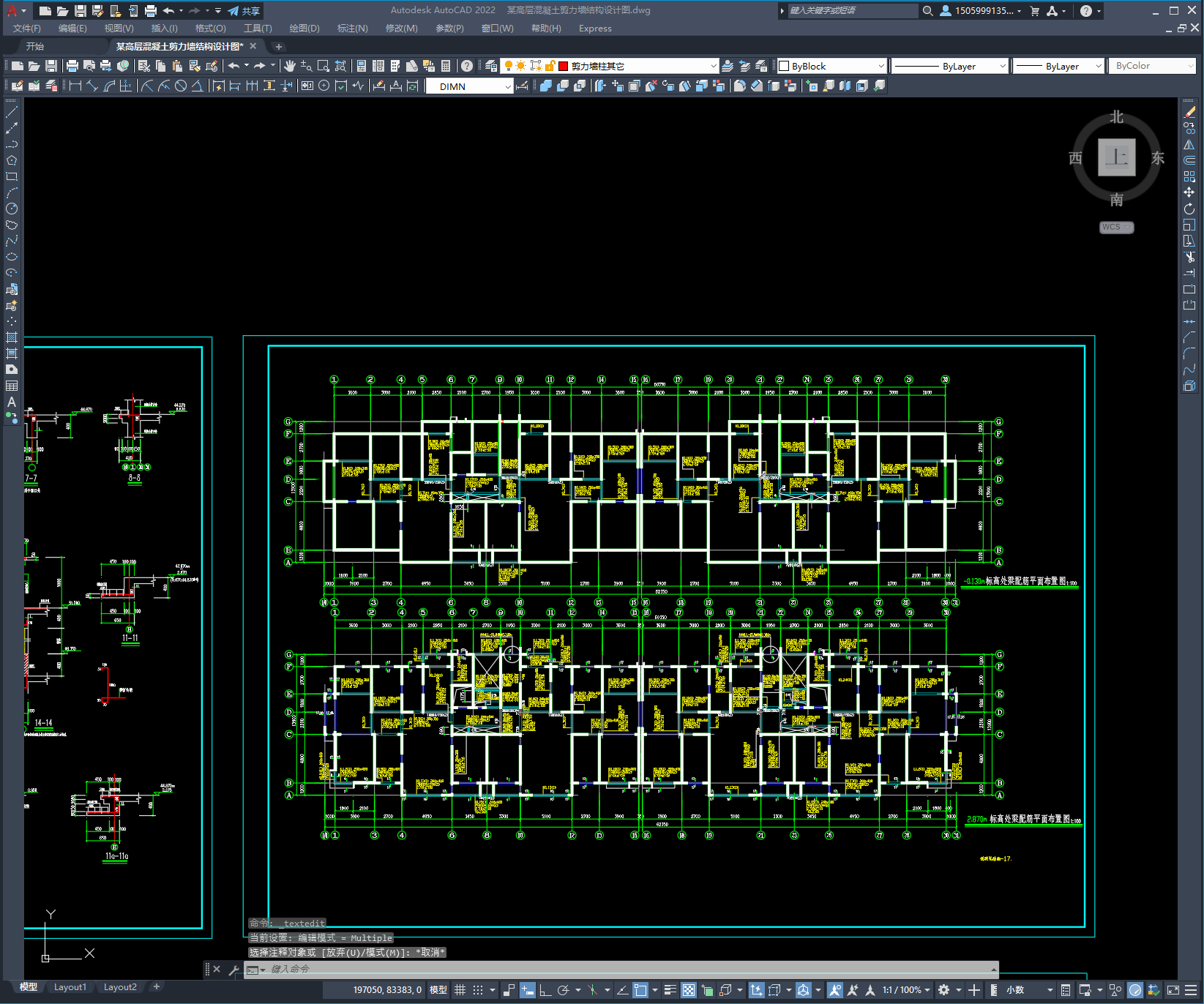This screenshot has width=1204, height=1004.
Task: Switch to the Layout1 tab
Action: tap(70, 986)
